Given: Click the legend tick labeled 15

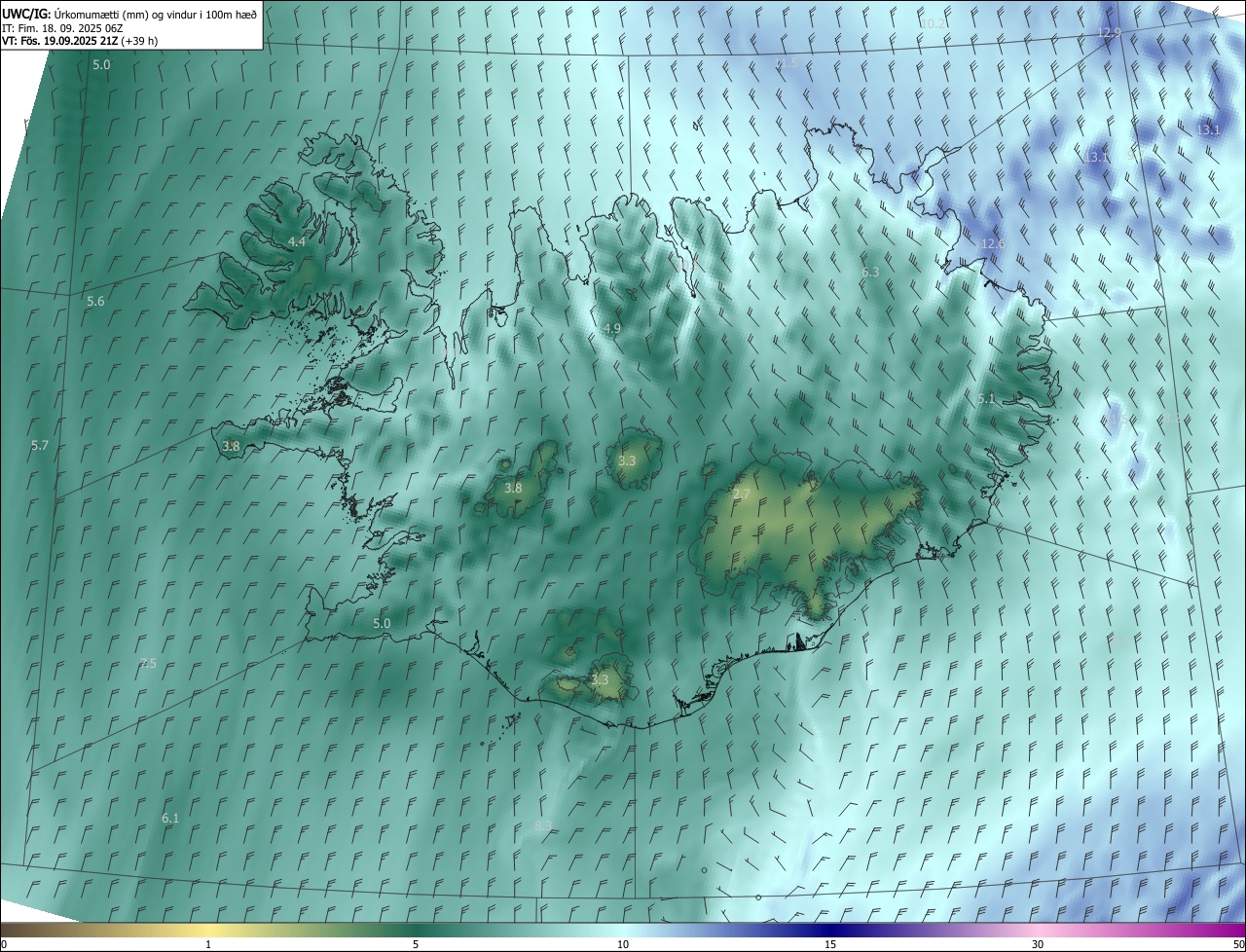Looking at the screenshot, I should coord(830,944).
